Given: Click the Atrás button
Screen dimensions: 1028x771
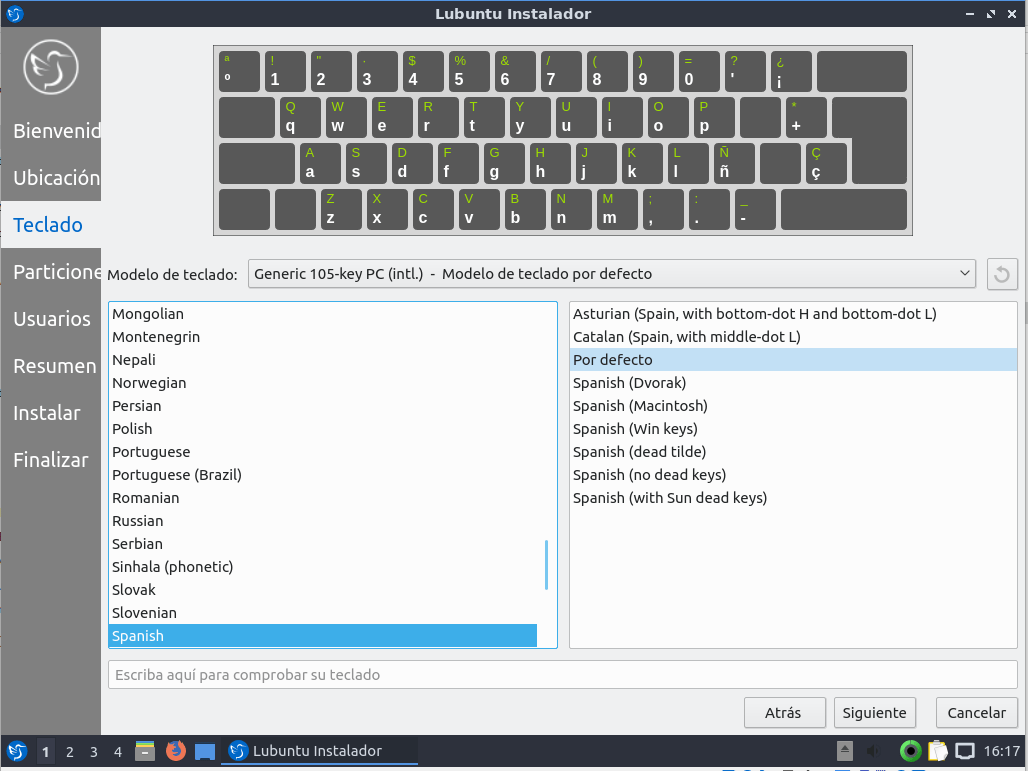Looking at the screenshot, I should [784, 713].
